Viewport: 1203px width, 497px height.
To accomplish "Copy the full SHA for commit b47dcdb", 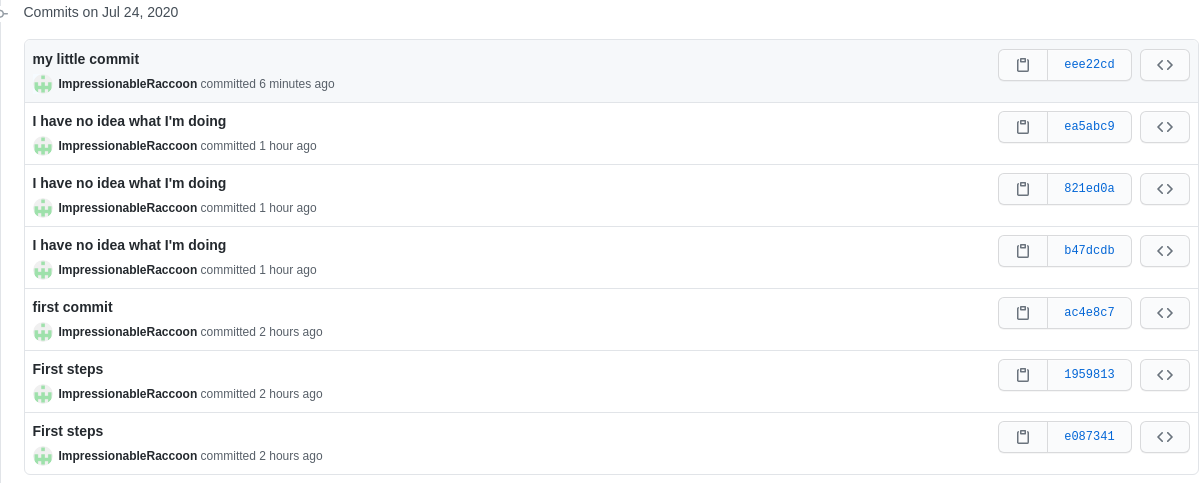I will pos(1022,251).
